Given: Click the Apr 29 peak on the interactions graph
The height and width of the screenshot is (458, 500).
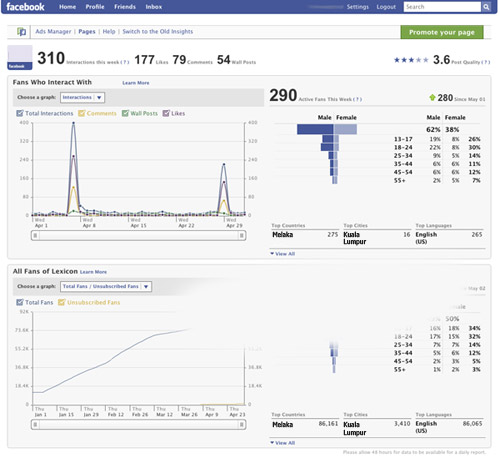Looking at the screenshot, I should [x=224, y=164].
